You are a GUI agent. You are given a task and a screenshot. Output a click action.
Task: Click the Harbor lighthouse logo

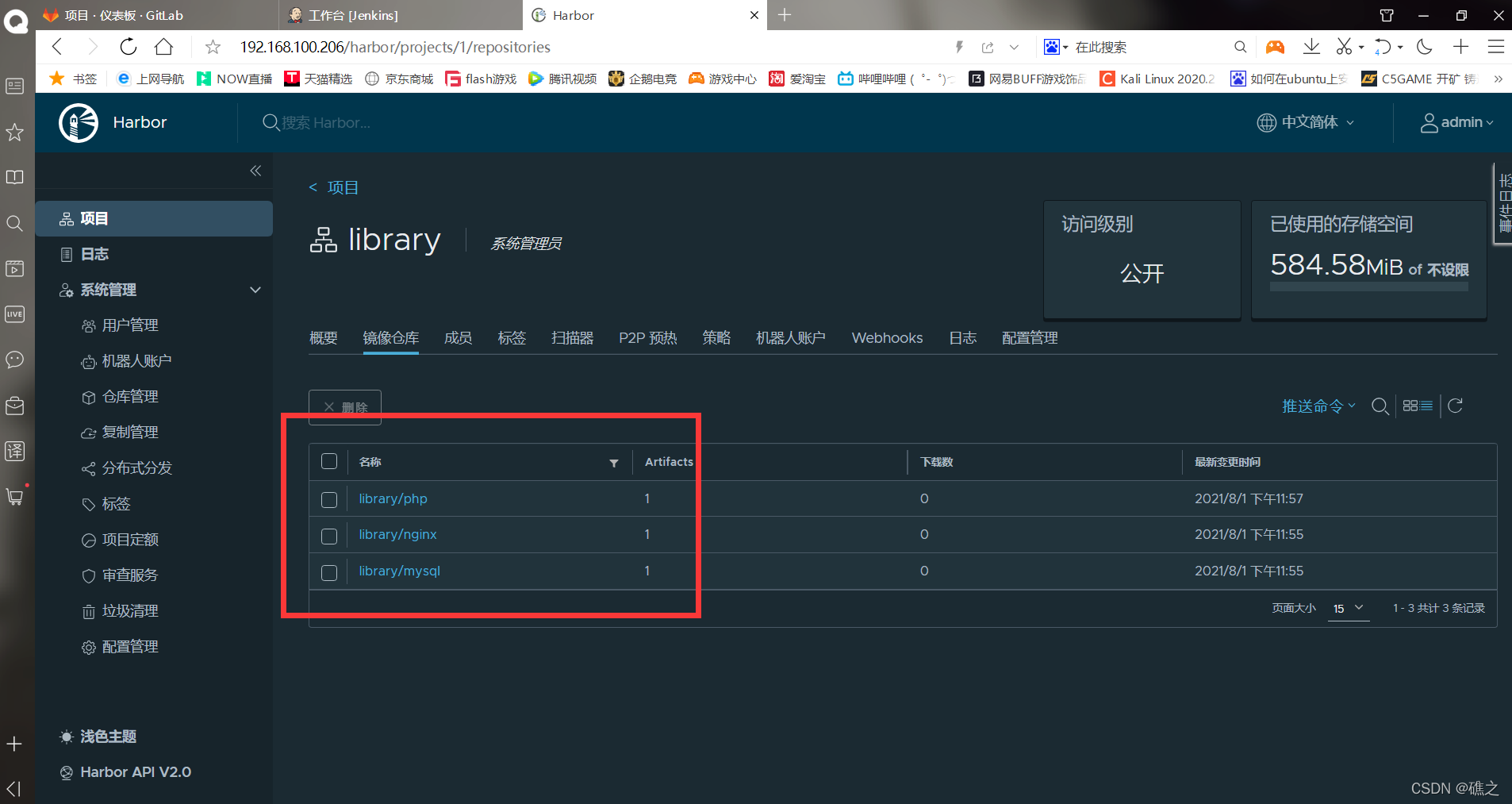[79, 123]
